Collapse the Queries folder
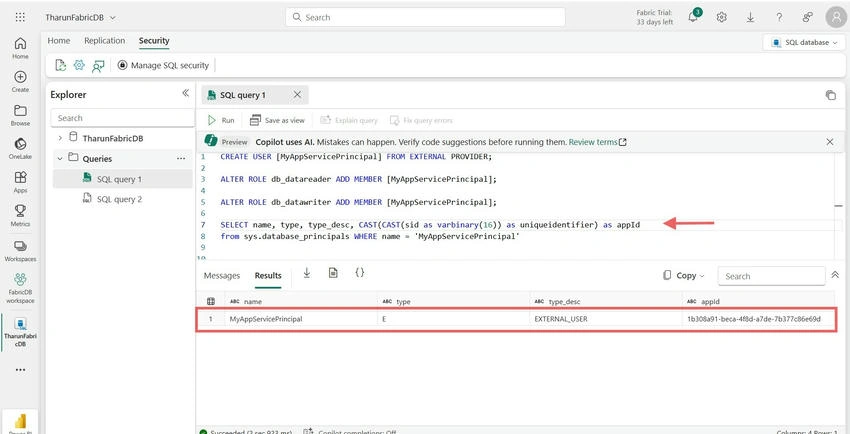 [x=60, y=159]
